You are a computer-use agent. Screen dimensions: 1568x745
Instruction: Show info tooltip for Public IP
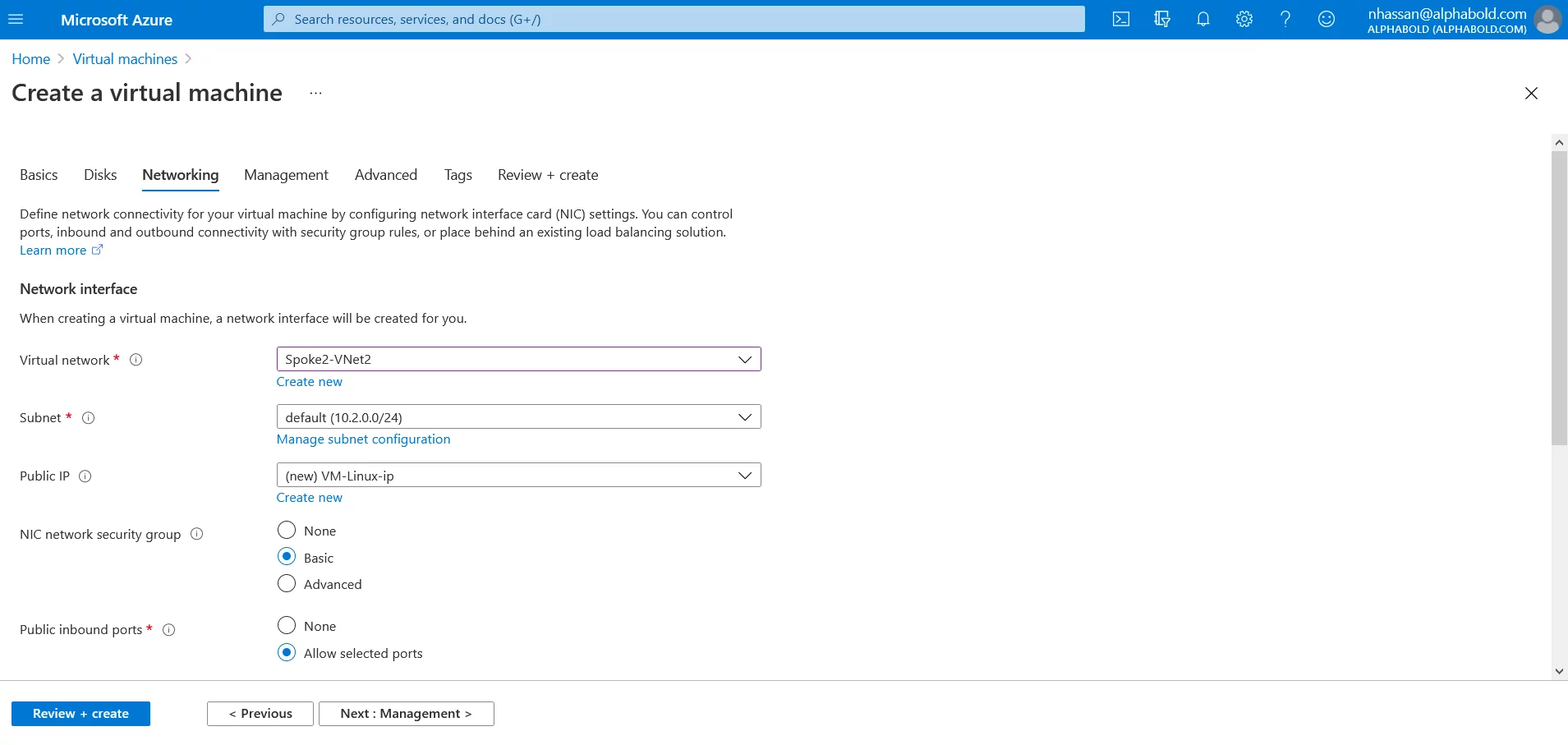(85, 476)
